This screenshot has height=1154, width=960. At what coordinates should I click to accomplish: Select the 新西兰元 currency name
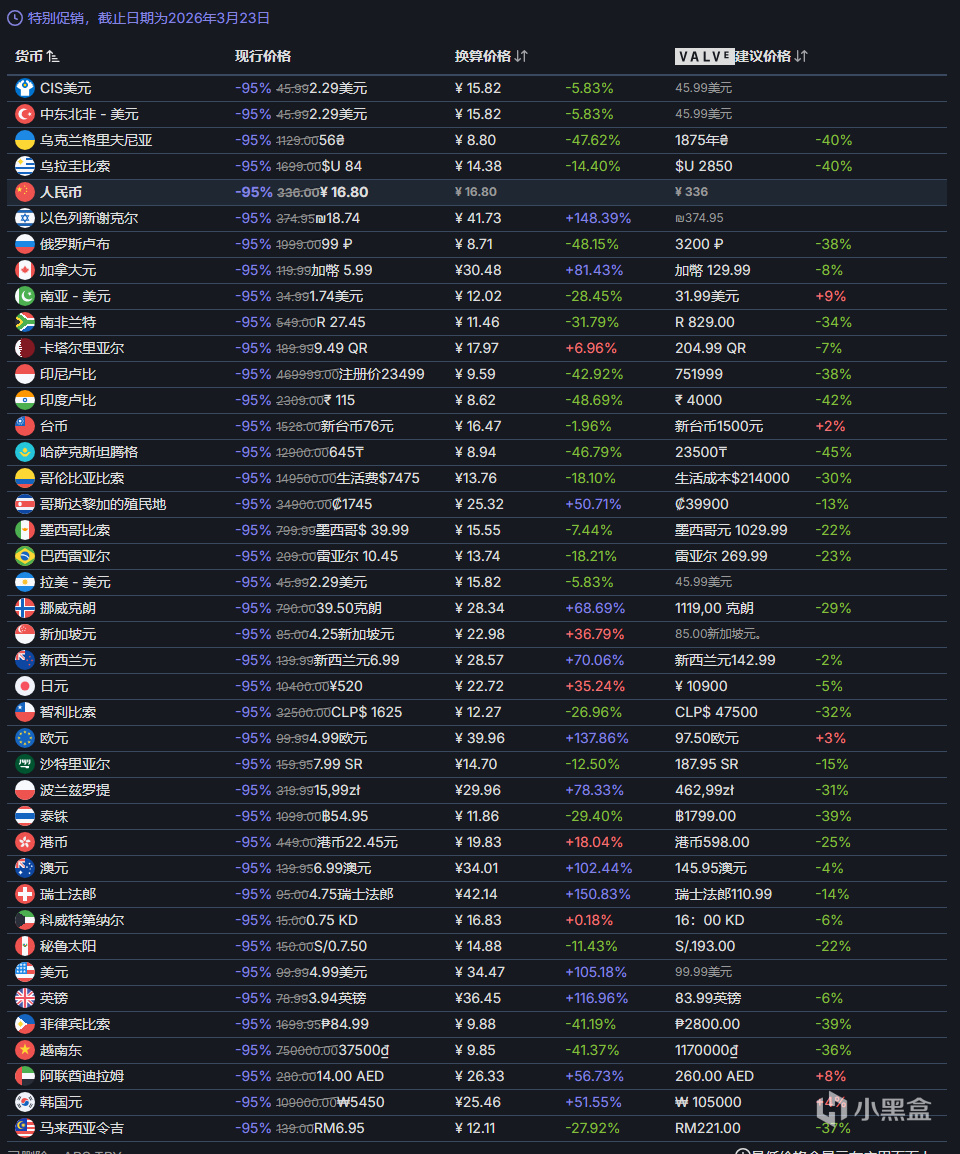(68, 660)
